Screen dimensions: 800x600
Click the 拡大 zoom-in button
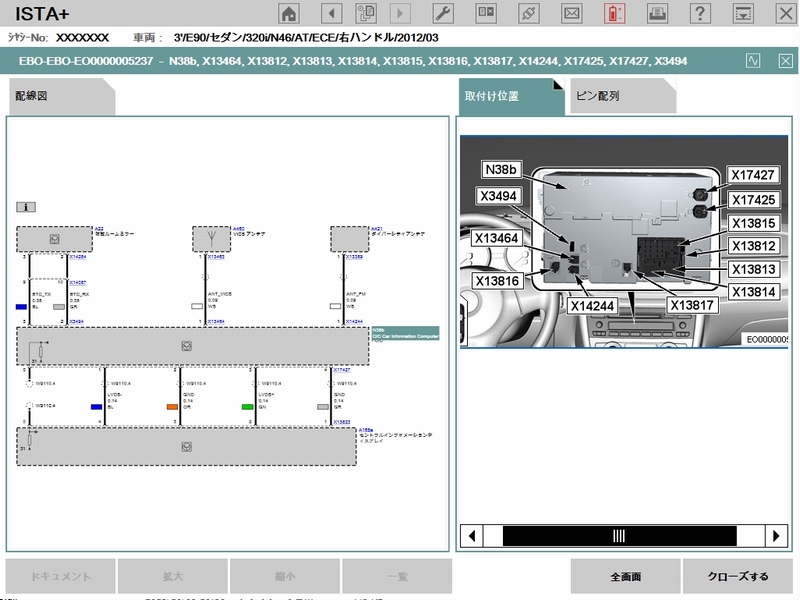pyautogui.click(x=173, y=577)
